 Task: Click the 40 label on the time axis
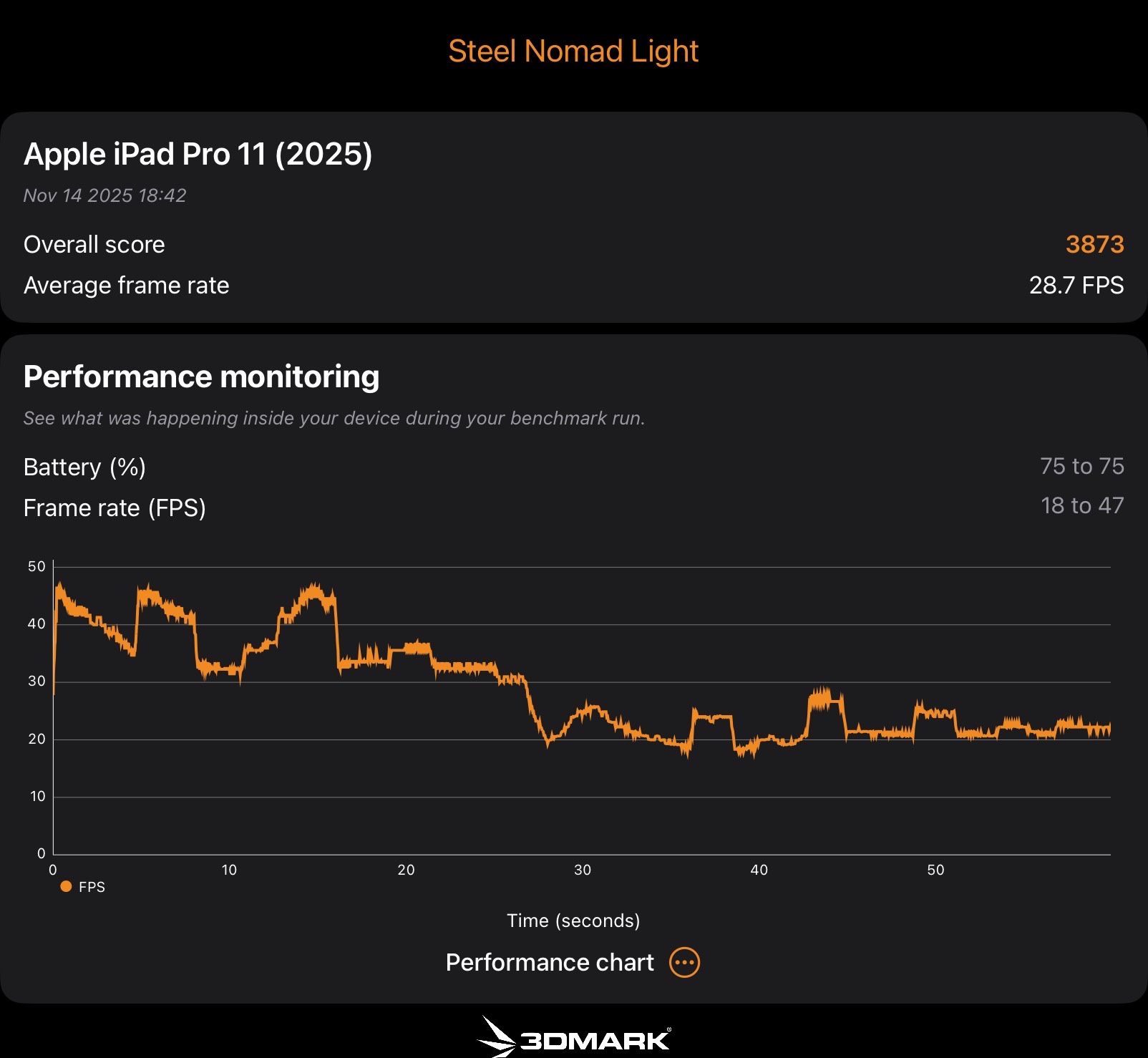point(759,870)
